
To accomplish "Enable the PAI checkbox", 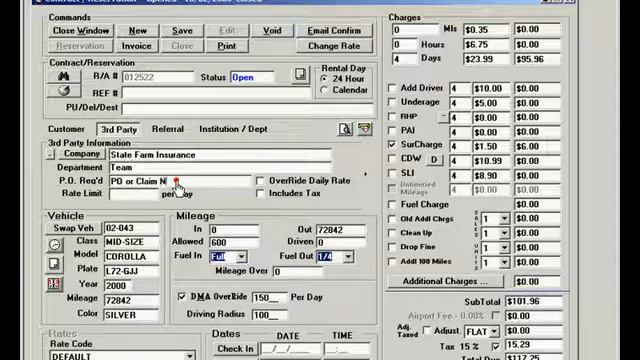I will (392, 131).
